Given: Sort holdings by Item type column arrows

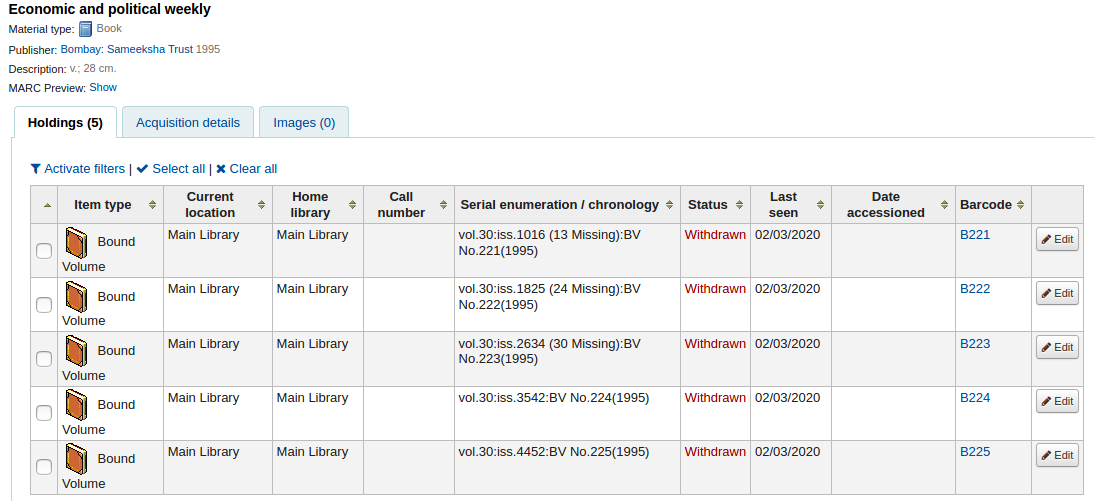Looking at the screenshot, I should [152, 205].
